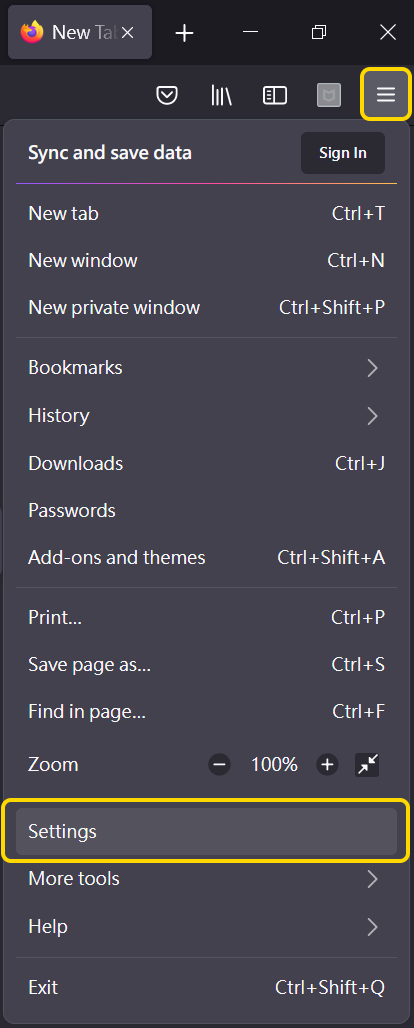Click the Sign In button
The width and height of the screenshot is (414, 1028).
click(x=342, y=153)
